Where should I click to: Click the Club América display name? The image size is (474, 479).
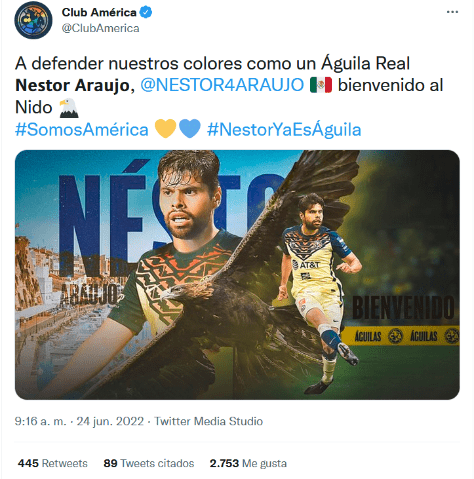[99, 12]
